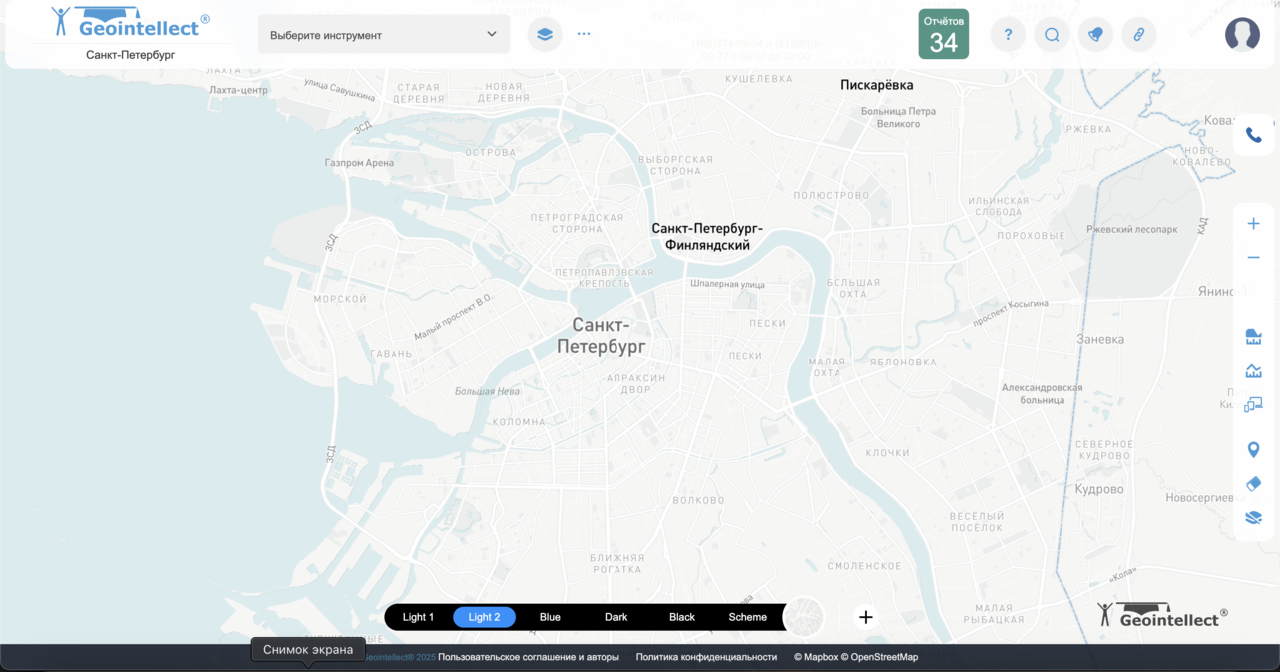Screen dimensions: 1280x672
Task: Click the location pin marker tool
Action: click(1253, 450)
